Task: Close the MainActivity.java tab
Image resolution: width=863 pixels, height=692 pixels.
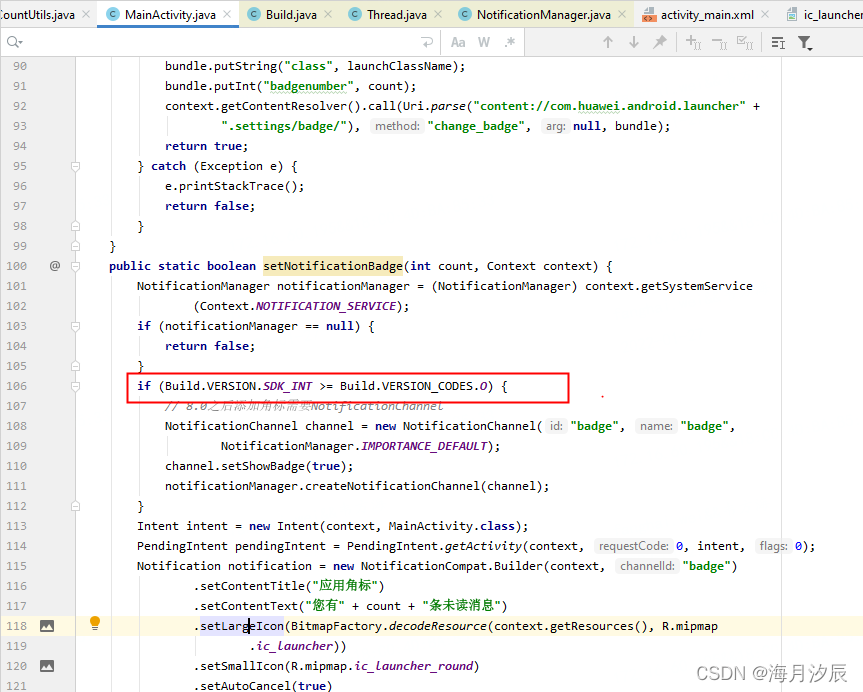Action: [x=227, y=14]
